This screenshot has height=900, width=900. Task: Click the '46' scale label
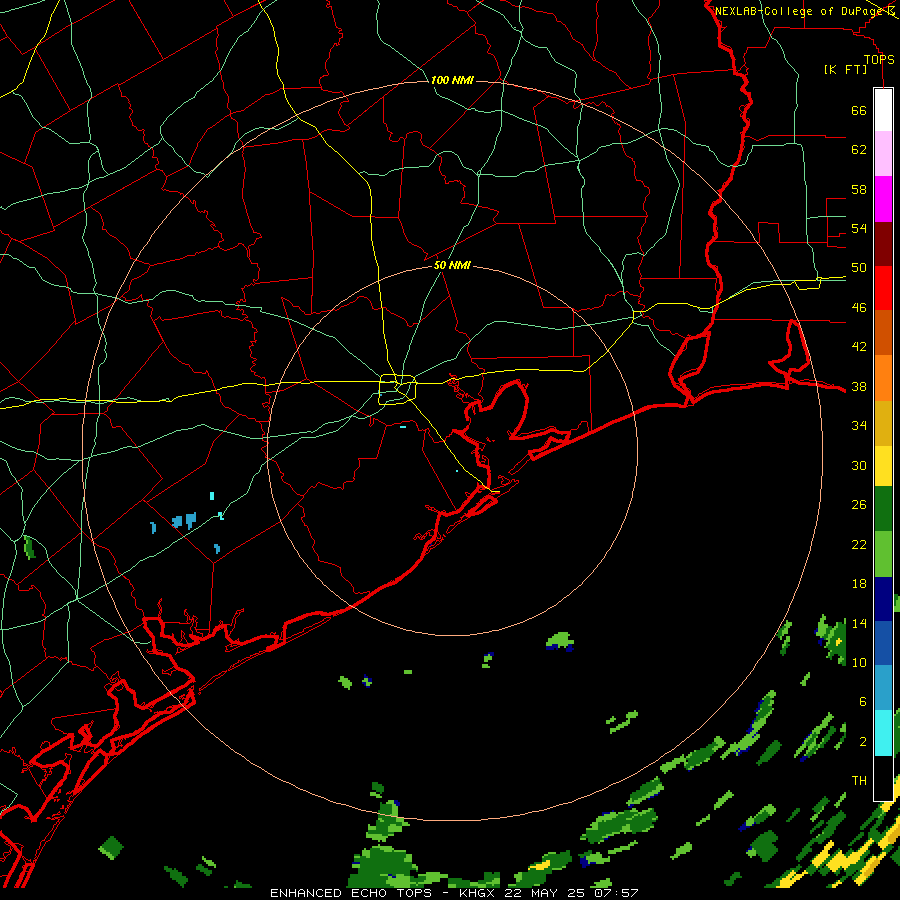point(859,308)
